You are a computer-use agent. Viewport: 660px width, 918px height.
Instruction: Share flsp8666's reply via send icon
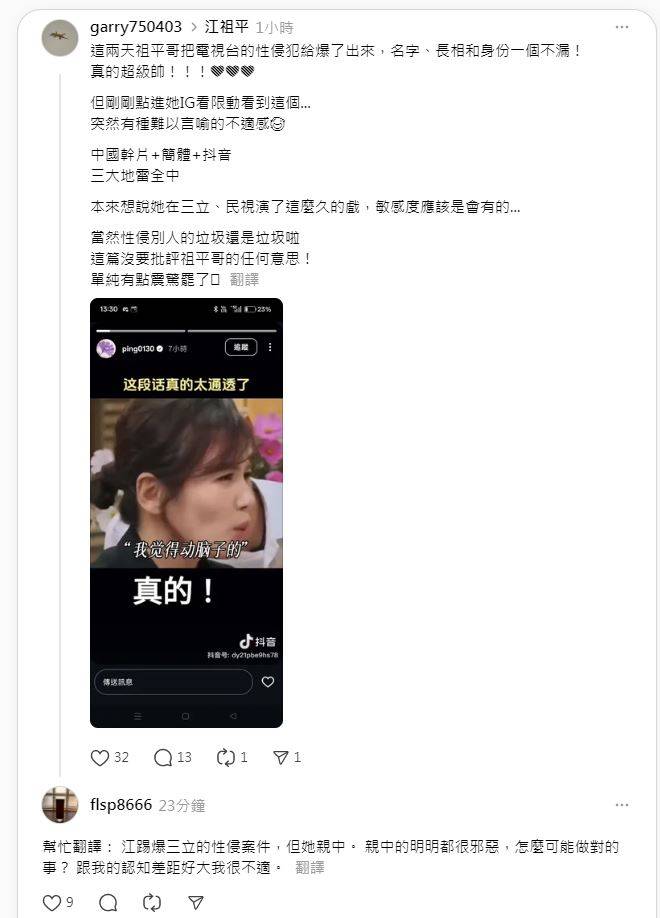[196, 903]
